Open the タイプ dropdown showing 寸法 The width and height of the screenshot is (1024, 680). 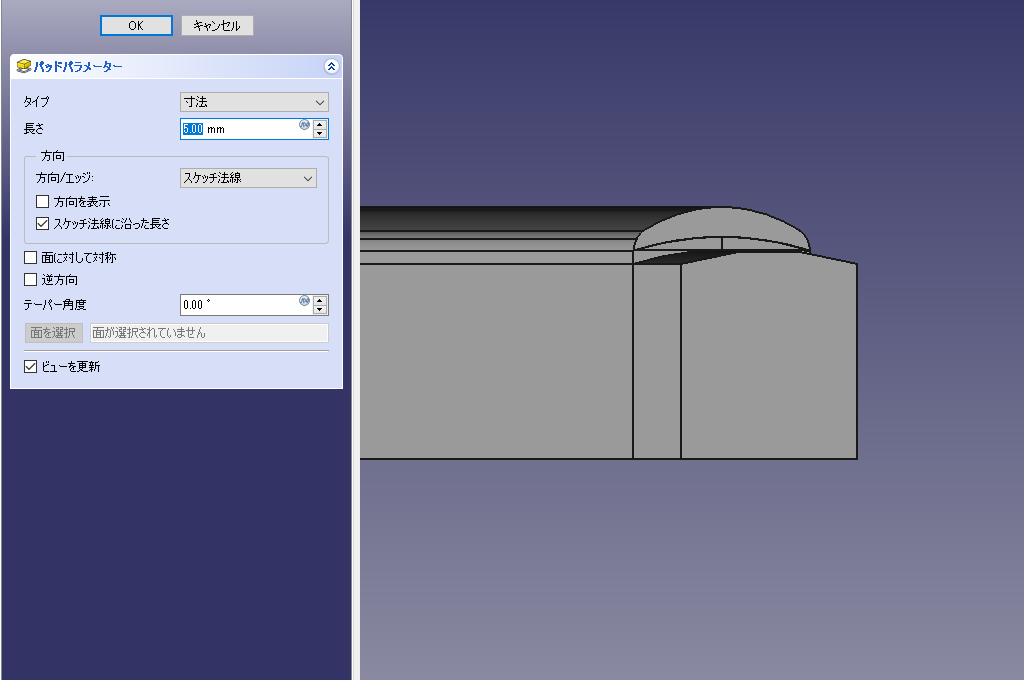pos(254,102)
